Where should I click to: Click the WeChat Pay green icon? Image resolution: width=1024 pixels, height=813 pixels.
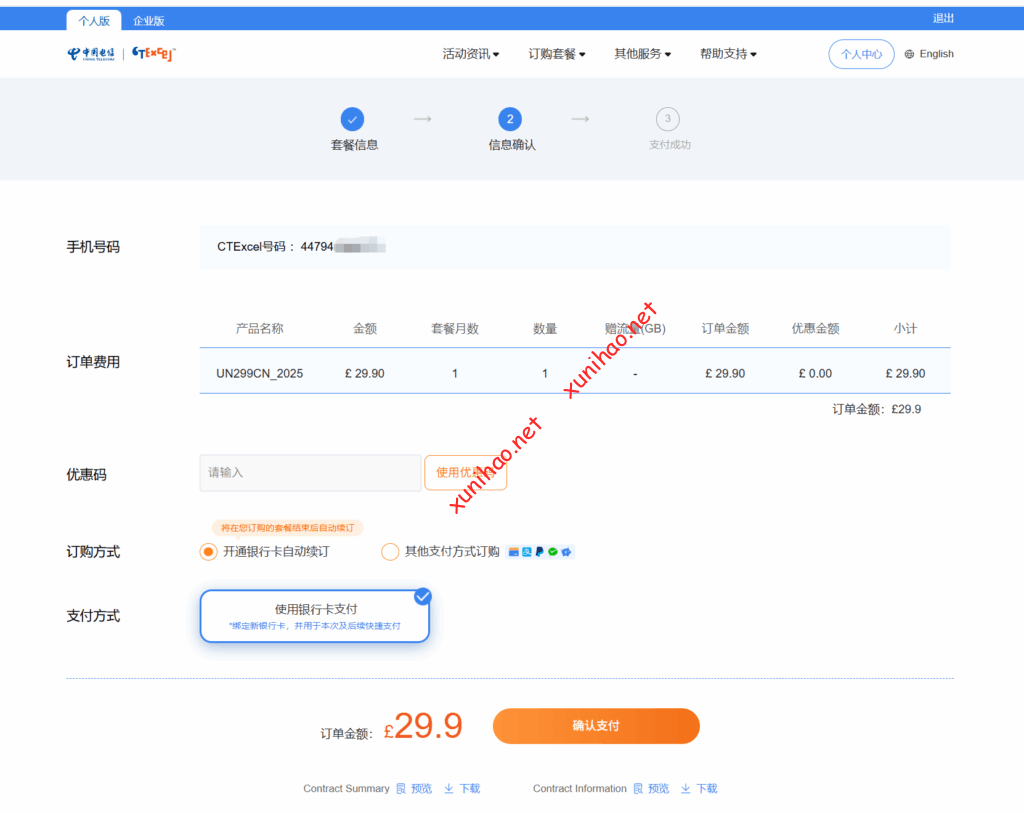tap(552, 552)
